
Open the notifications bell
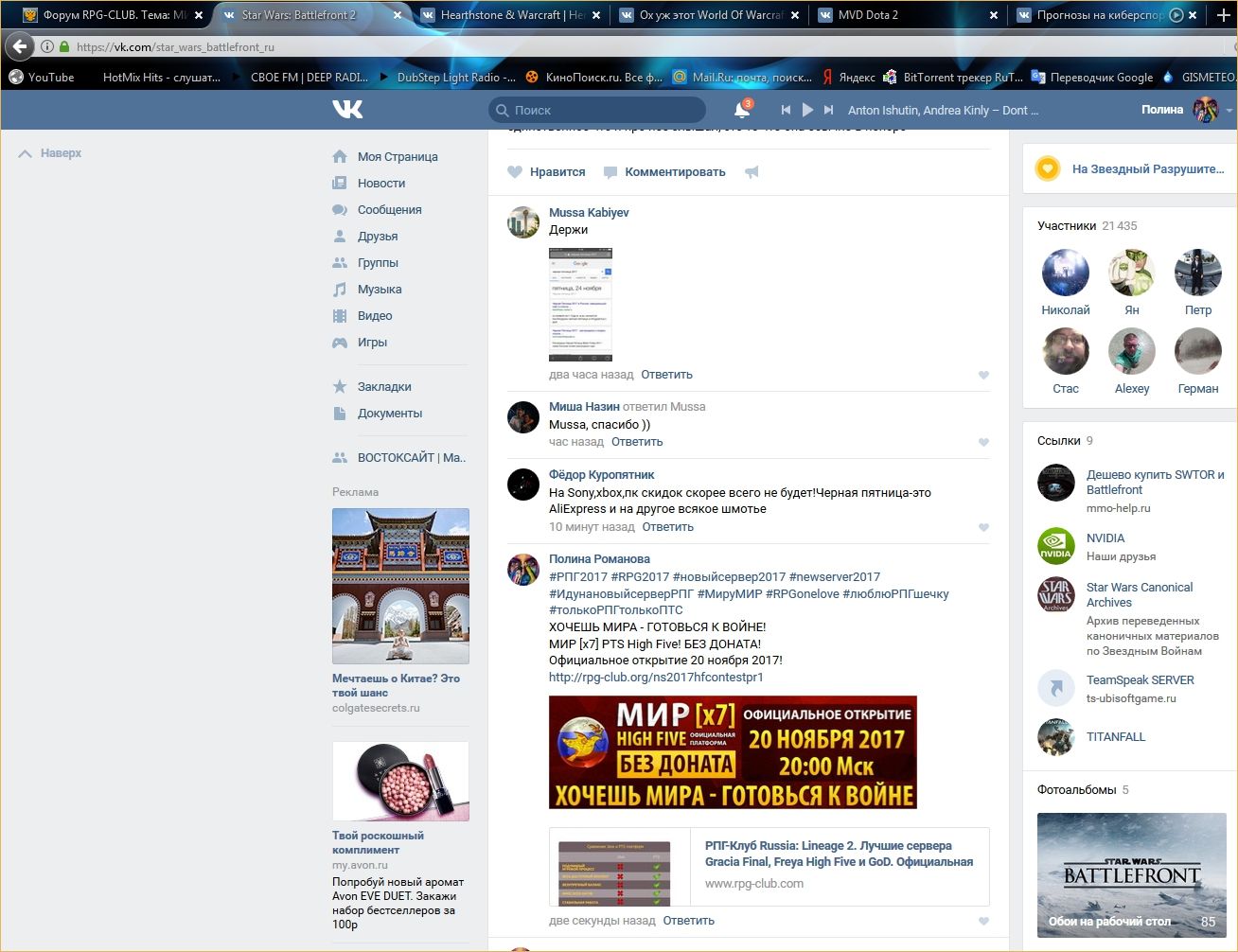pos(742,111)
